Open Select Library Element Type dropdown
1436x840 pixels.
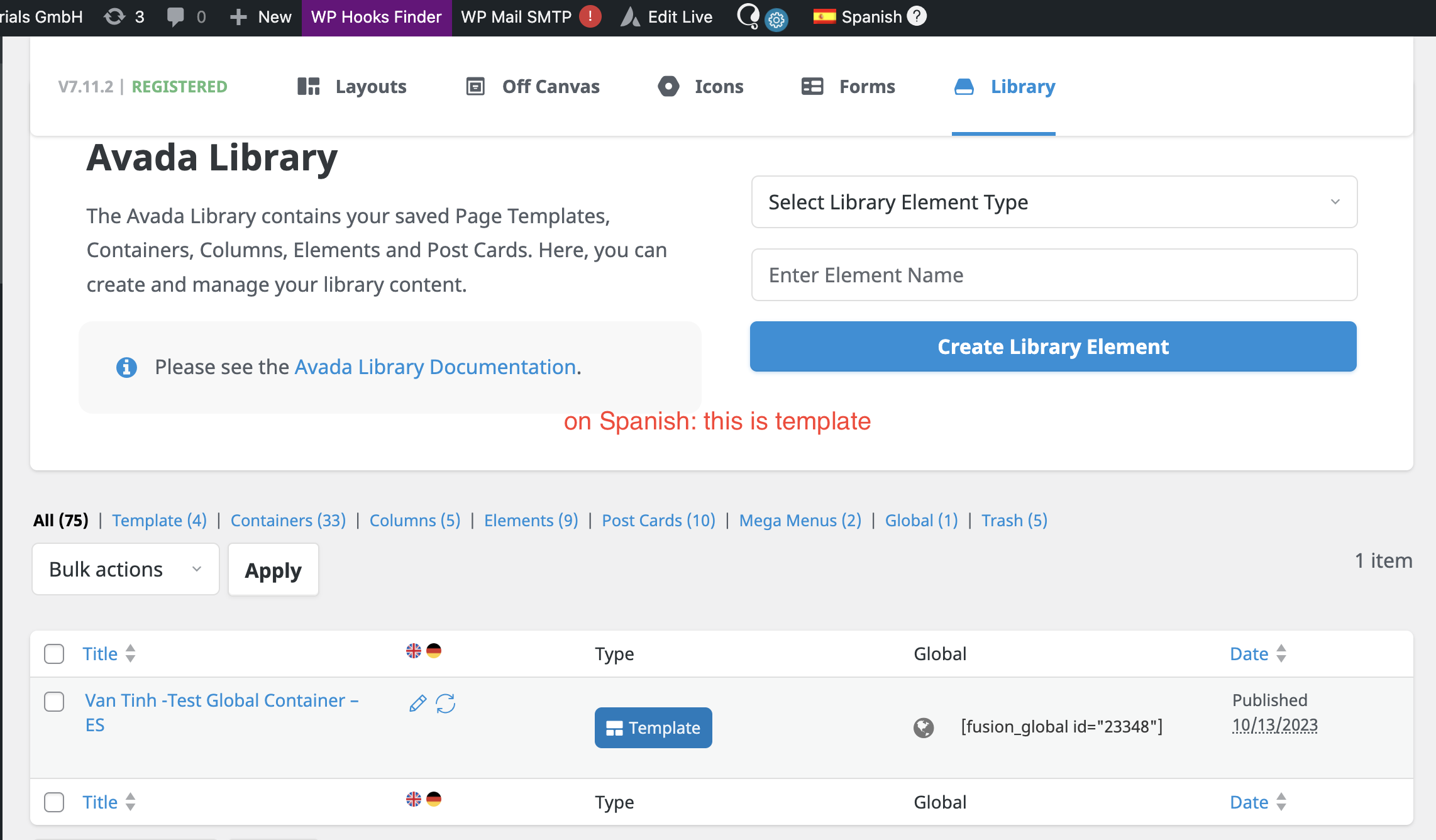pos(1054,202)
